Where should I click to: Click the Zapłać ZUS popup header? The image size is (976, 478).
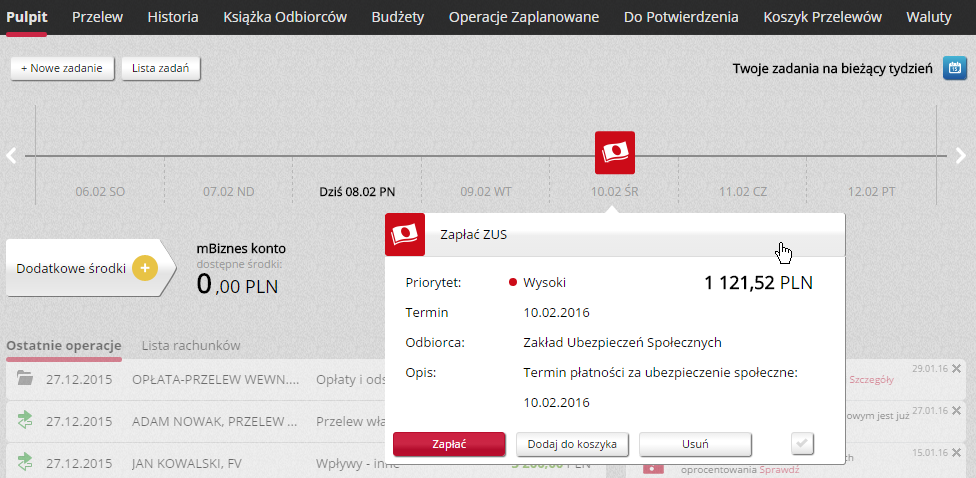click(615, 235)
